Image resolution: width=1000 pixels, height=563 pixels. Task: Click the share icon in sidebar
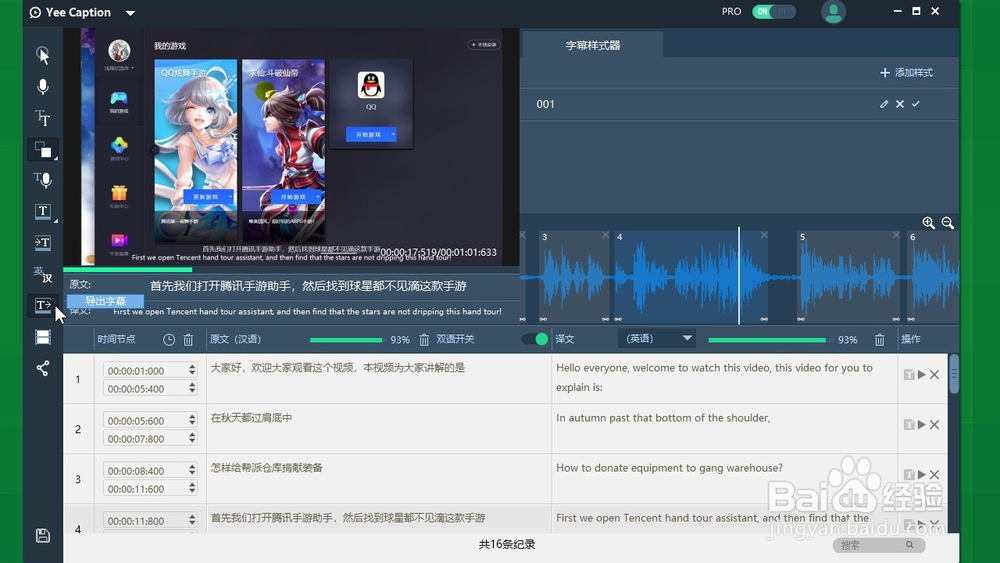click(x=43, y=368)
